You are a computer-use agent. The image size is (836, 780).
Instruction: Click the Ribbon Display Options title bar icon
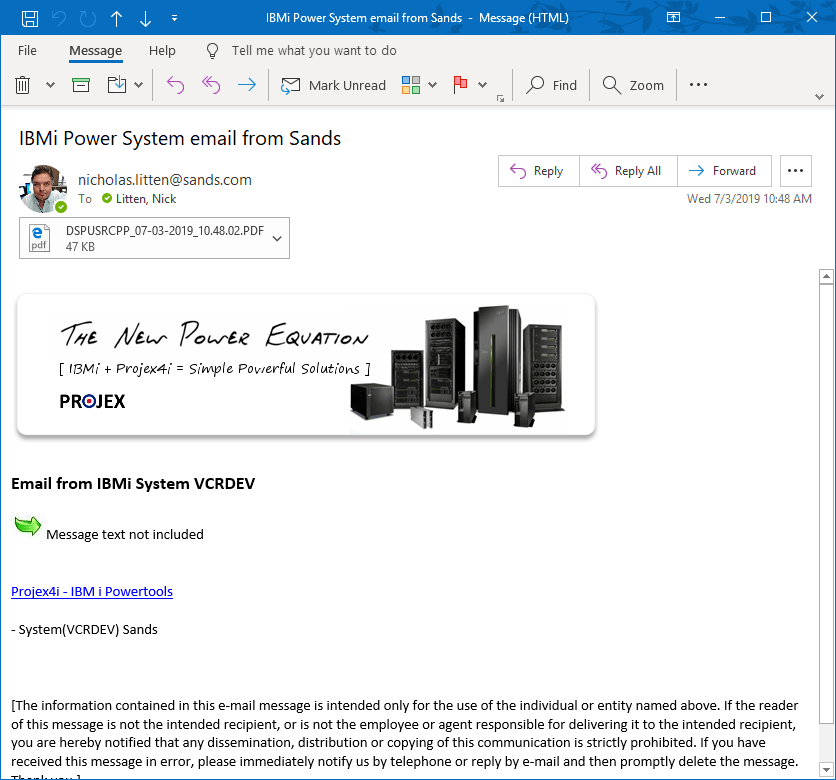pos(673,18)
